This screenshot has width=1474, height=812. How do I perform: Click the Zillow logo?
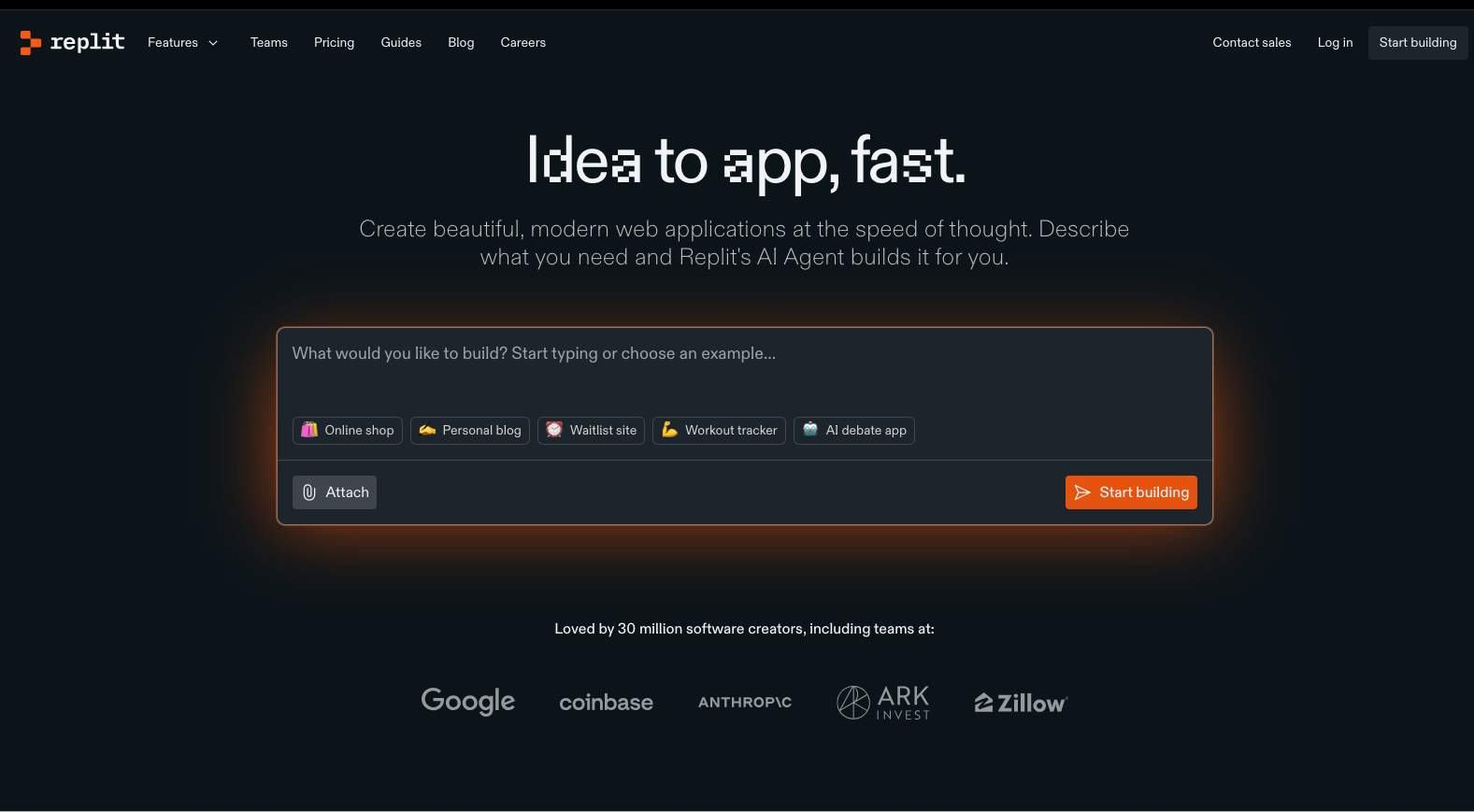pos(1021,703)
